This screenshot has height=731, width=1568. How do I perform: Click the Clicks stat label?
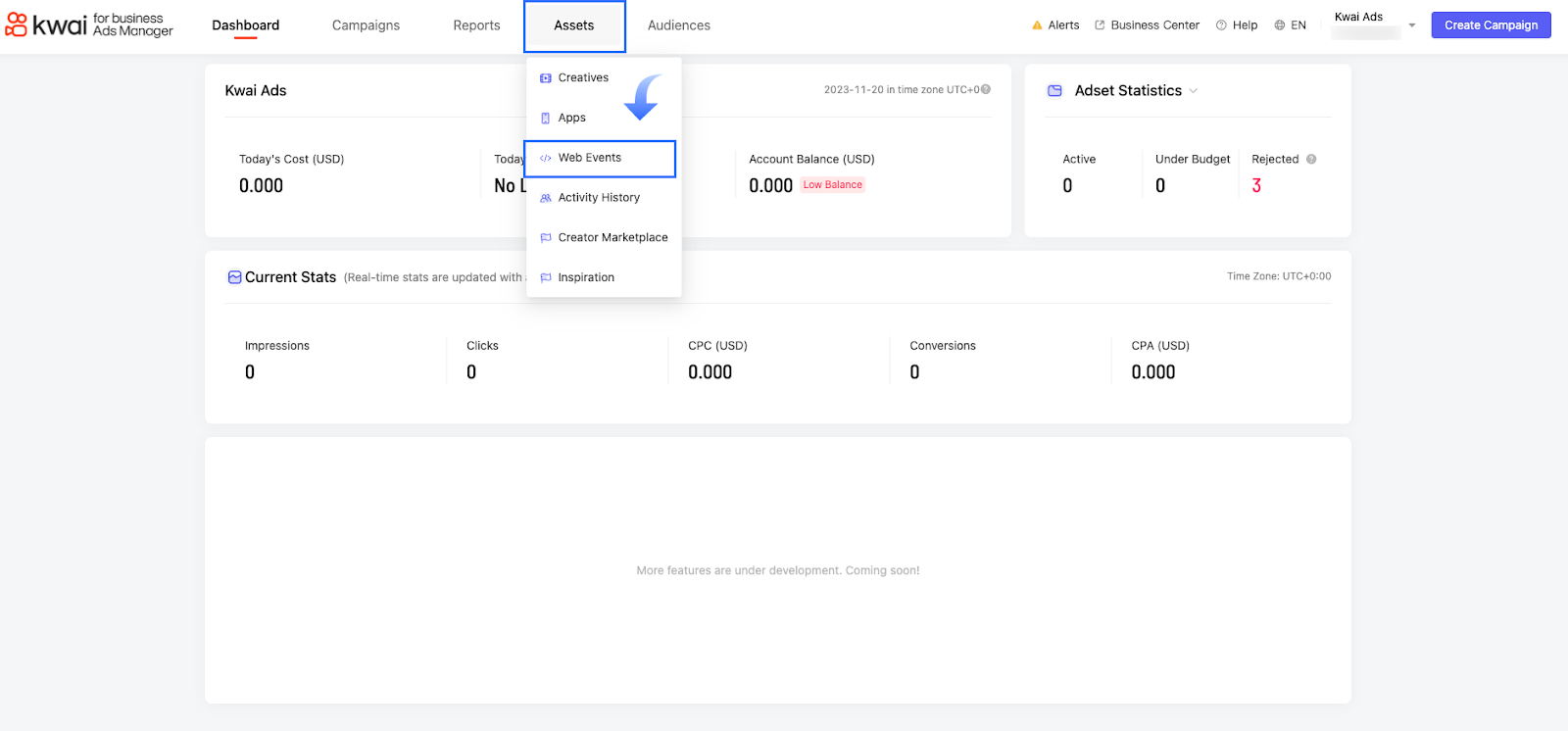482,346
